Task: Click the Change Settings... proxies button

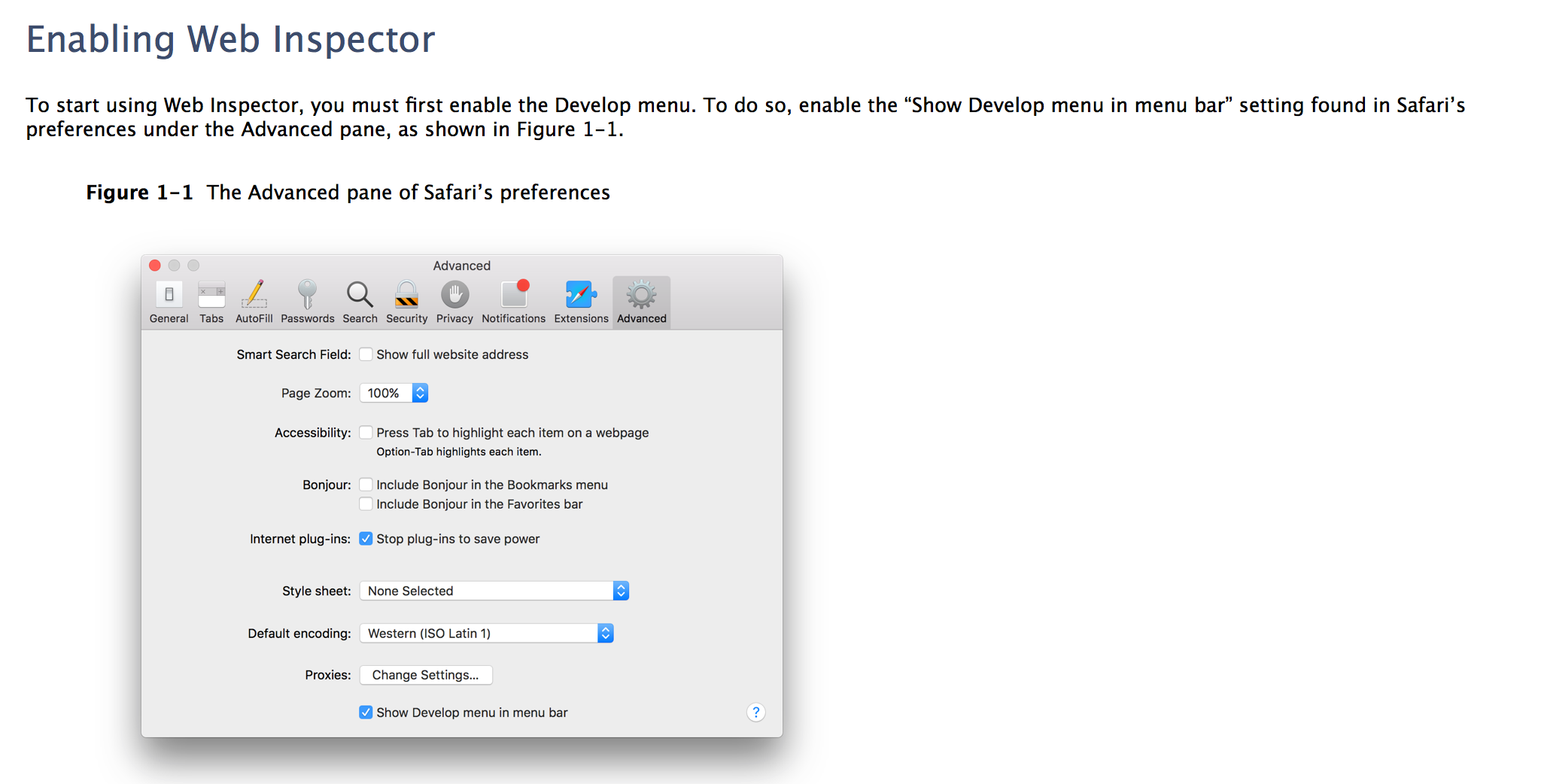Action: [x=426, y=675]
